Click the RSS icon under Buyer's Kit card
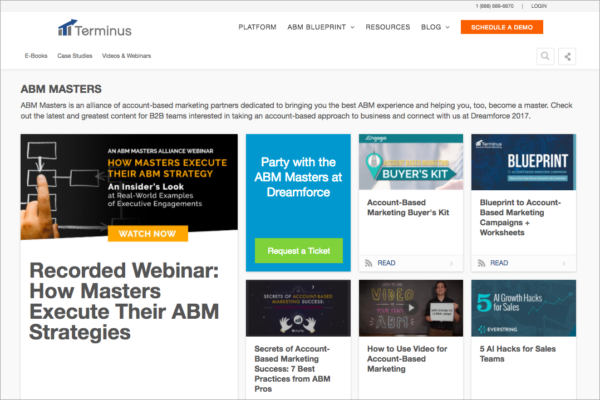The height and width of the screenshot is (400, 600). click(x=368, y=263)
